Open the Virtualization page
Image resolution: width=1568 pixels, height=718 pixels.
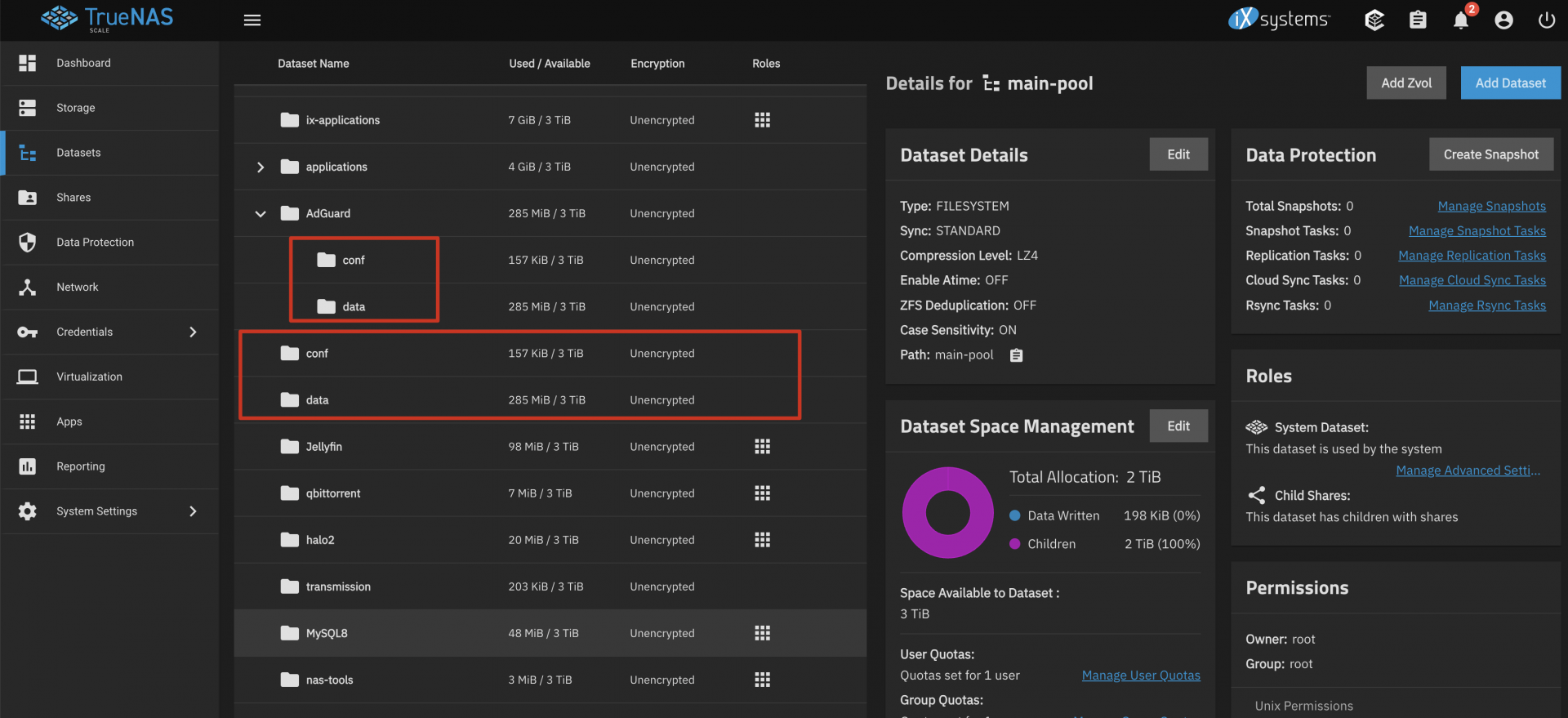(109, 377)
